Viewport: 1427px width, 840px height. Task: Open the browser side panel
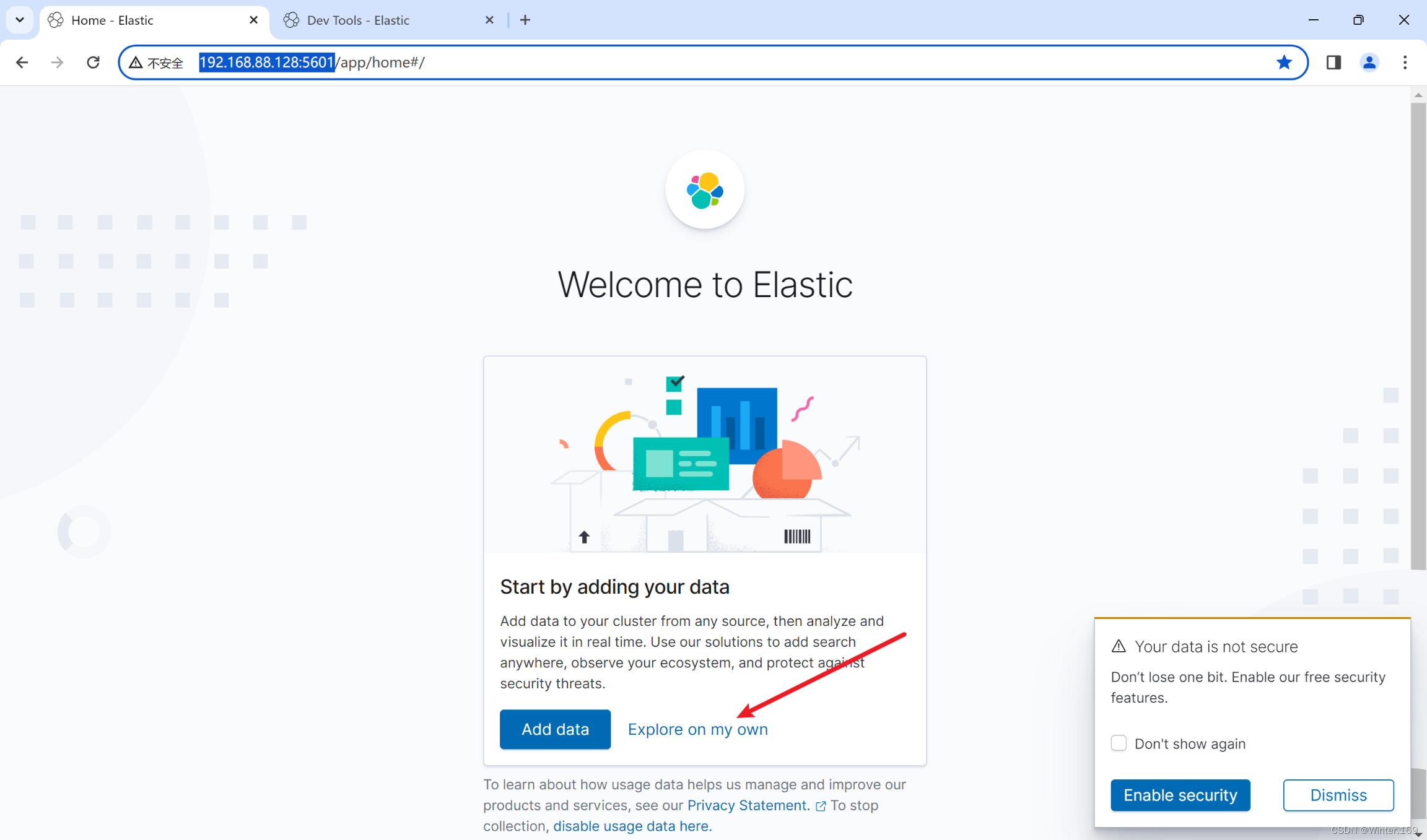point(1333,63)
